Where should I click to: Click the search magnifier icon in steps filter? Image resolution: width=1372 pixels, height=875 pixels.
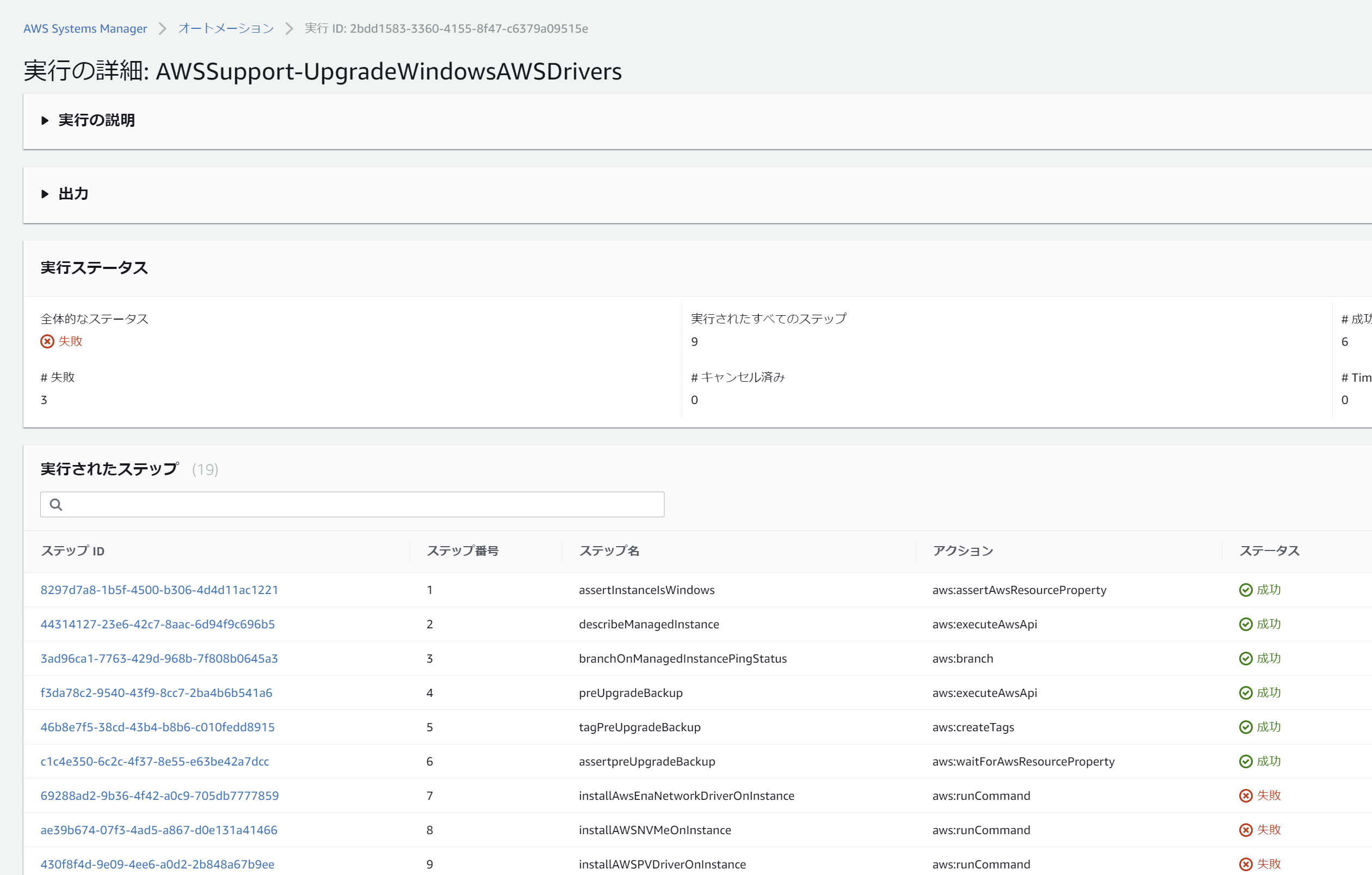56,505
